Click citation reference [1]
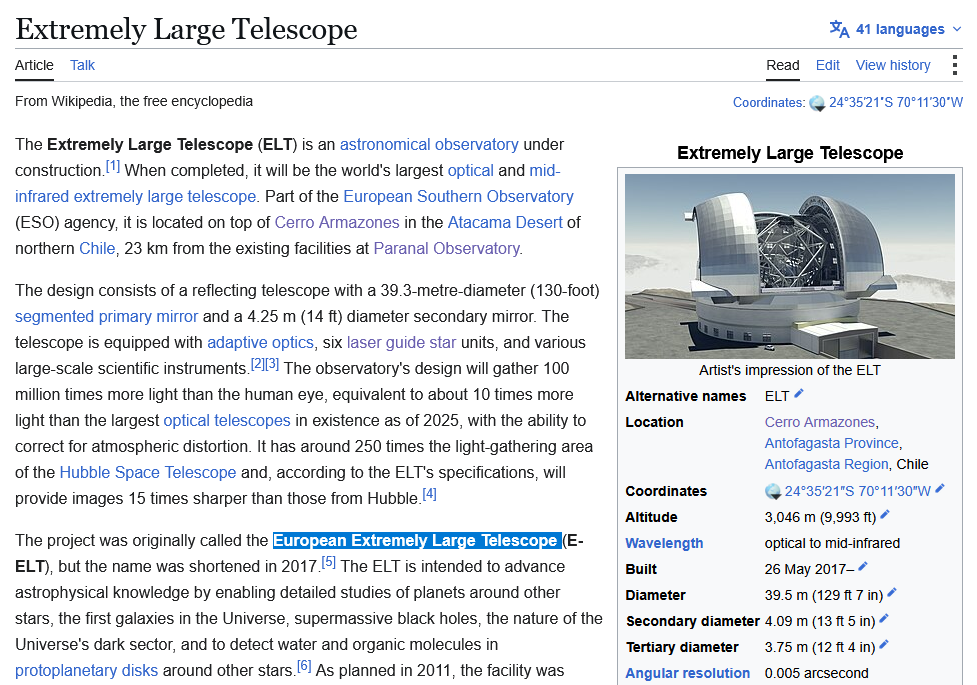The height and width of the screenshot is (685, 977). point(113,166)
